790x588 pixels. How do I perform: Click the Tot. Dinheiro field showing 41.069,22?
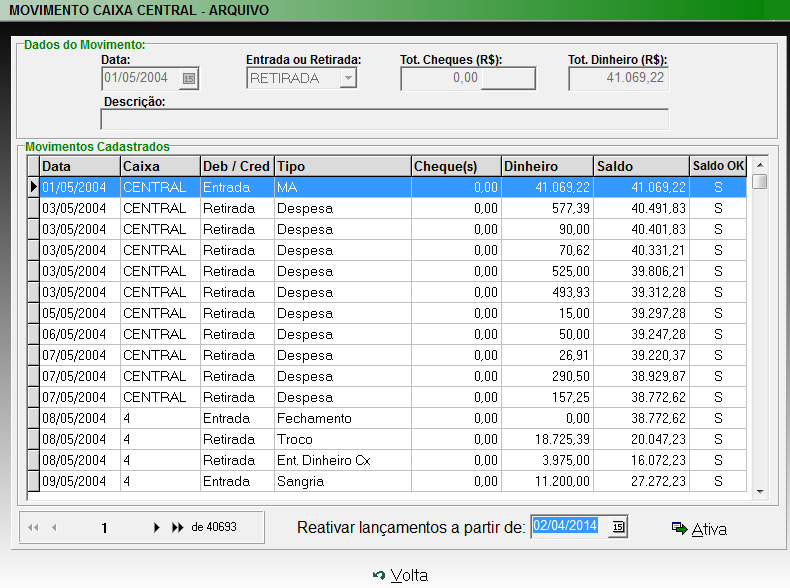tap(618, 79)
